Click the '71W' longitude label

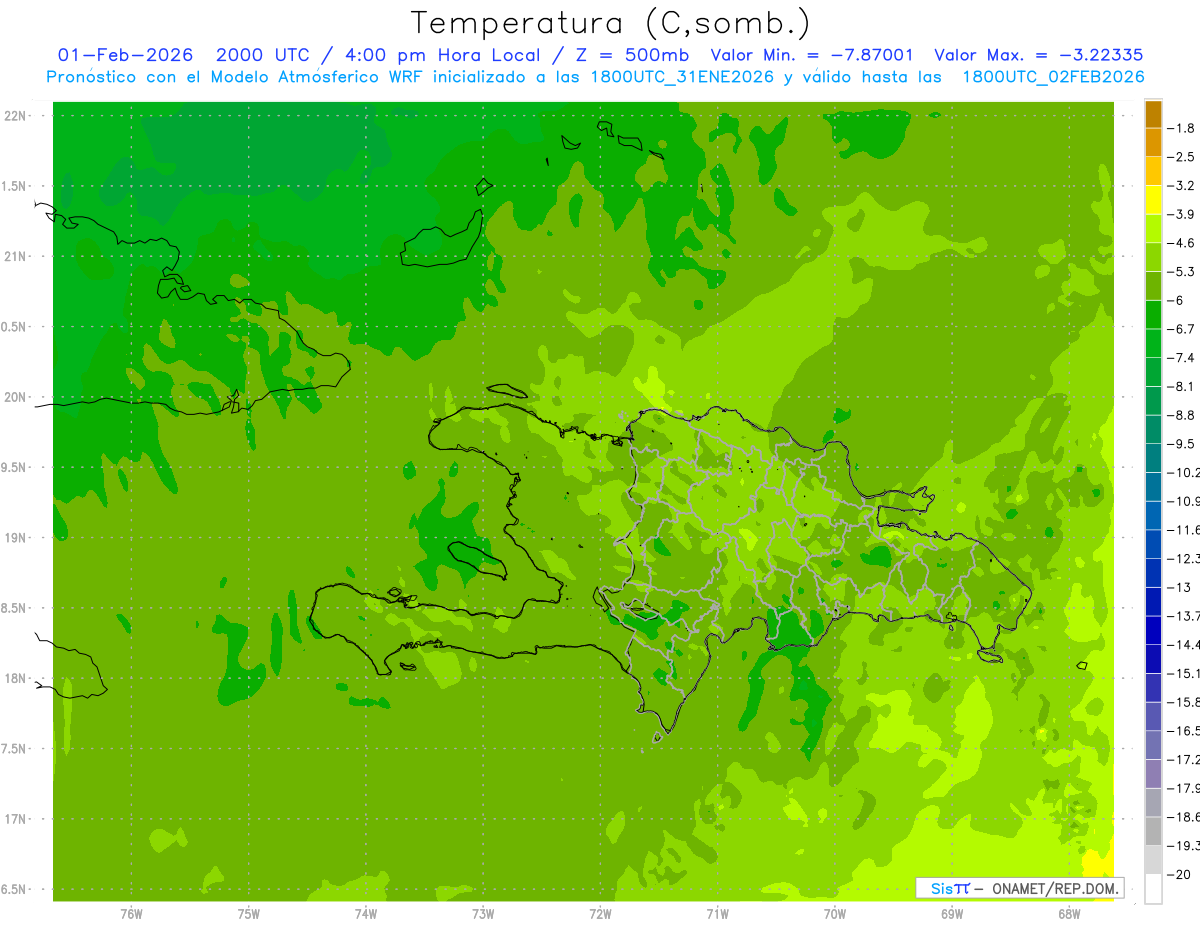[717, 914]
